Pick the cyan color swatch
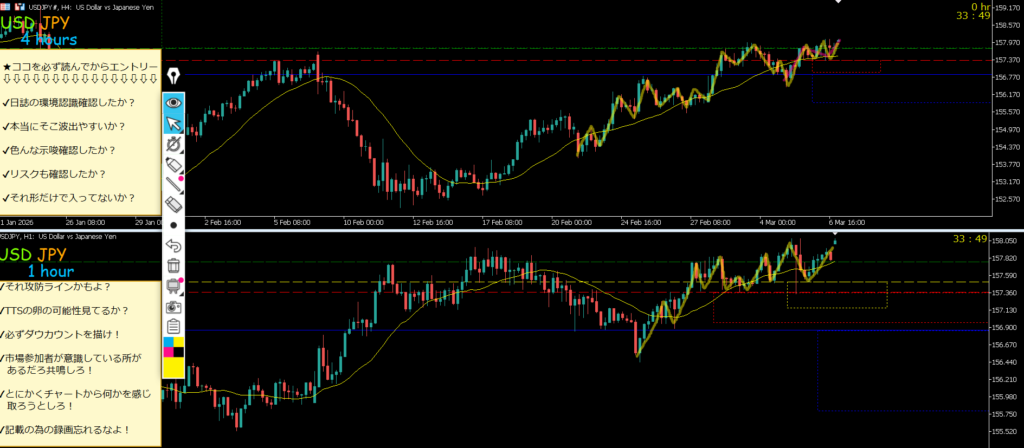The width and height of the screenshot is (1024, 448). pyautogui.click(x=168, y=342)
